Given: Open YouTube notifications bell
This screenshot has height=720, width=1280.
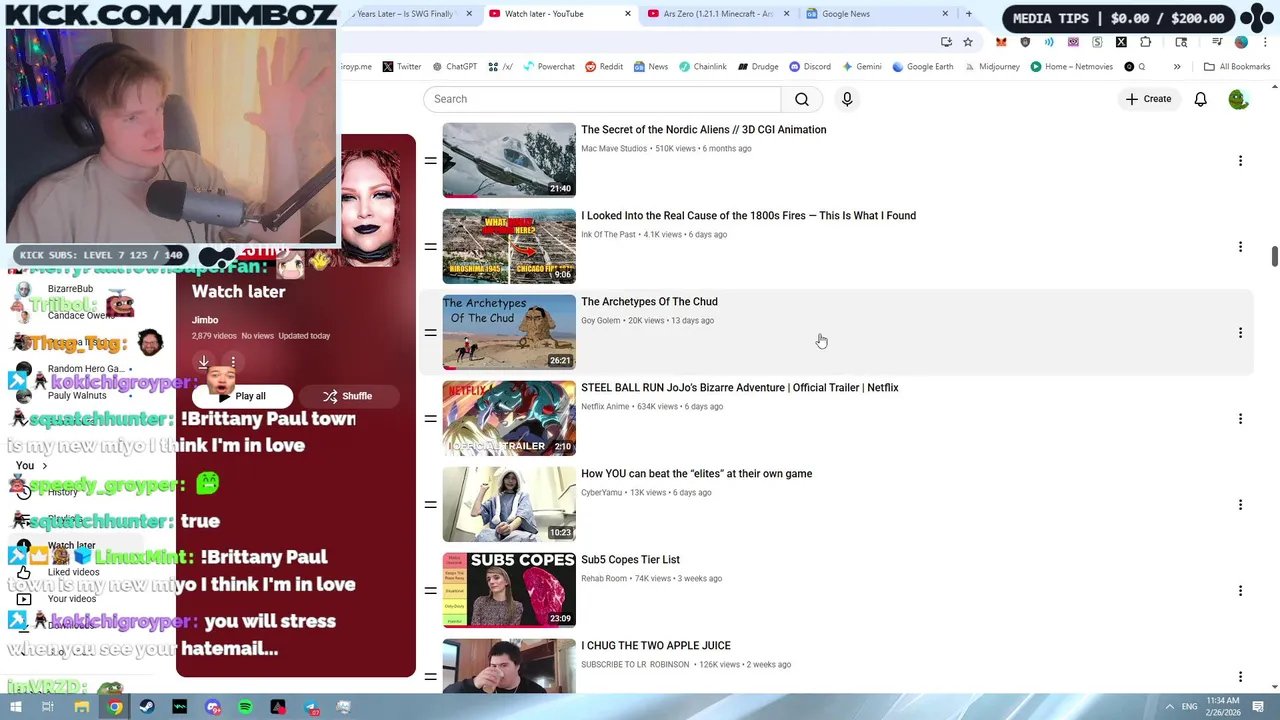Looking at the screenshot, I should [x=1200, y=99].
